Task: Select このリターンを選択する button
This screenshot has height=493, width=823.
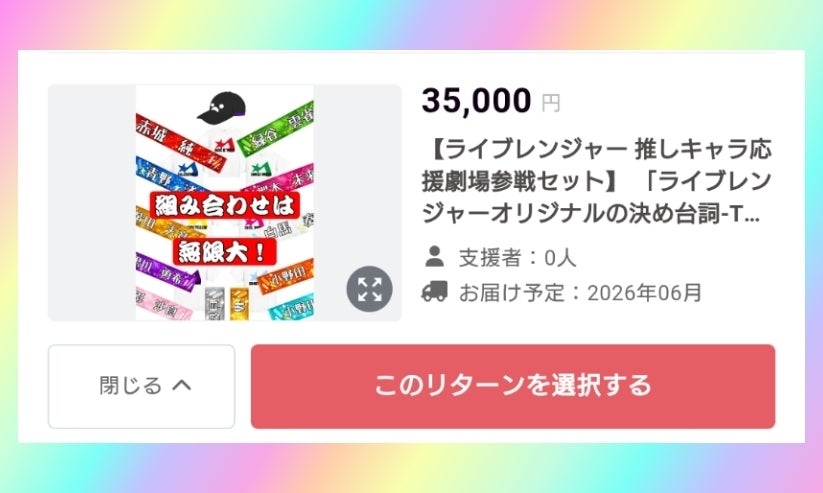Action: click(513, 386)
